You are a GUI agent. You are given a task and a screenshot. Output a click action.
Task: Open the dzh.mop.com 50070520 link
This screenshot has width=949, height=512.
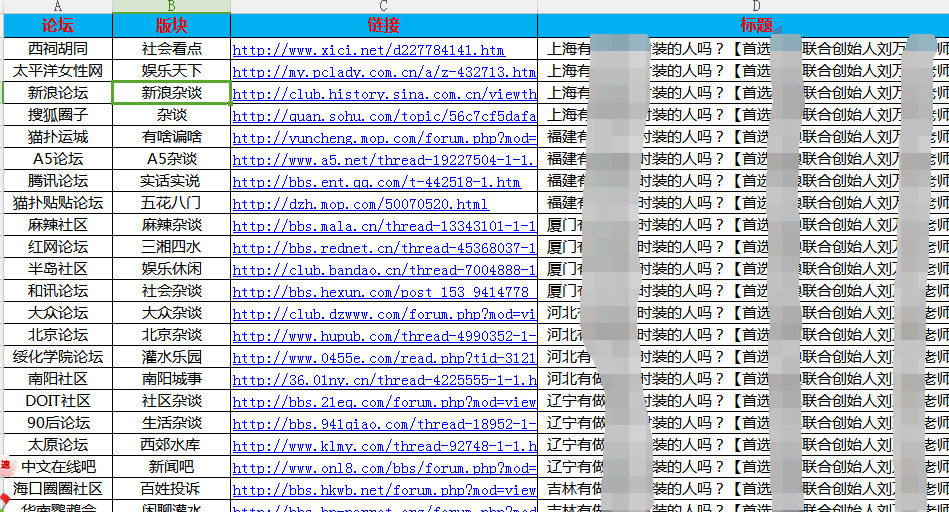point(361,204)
